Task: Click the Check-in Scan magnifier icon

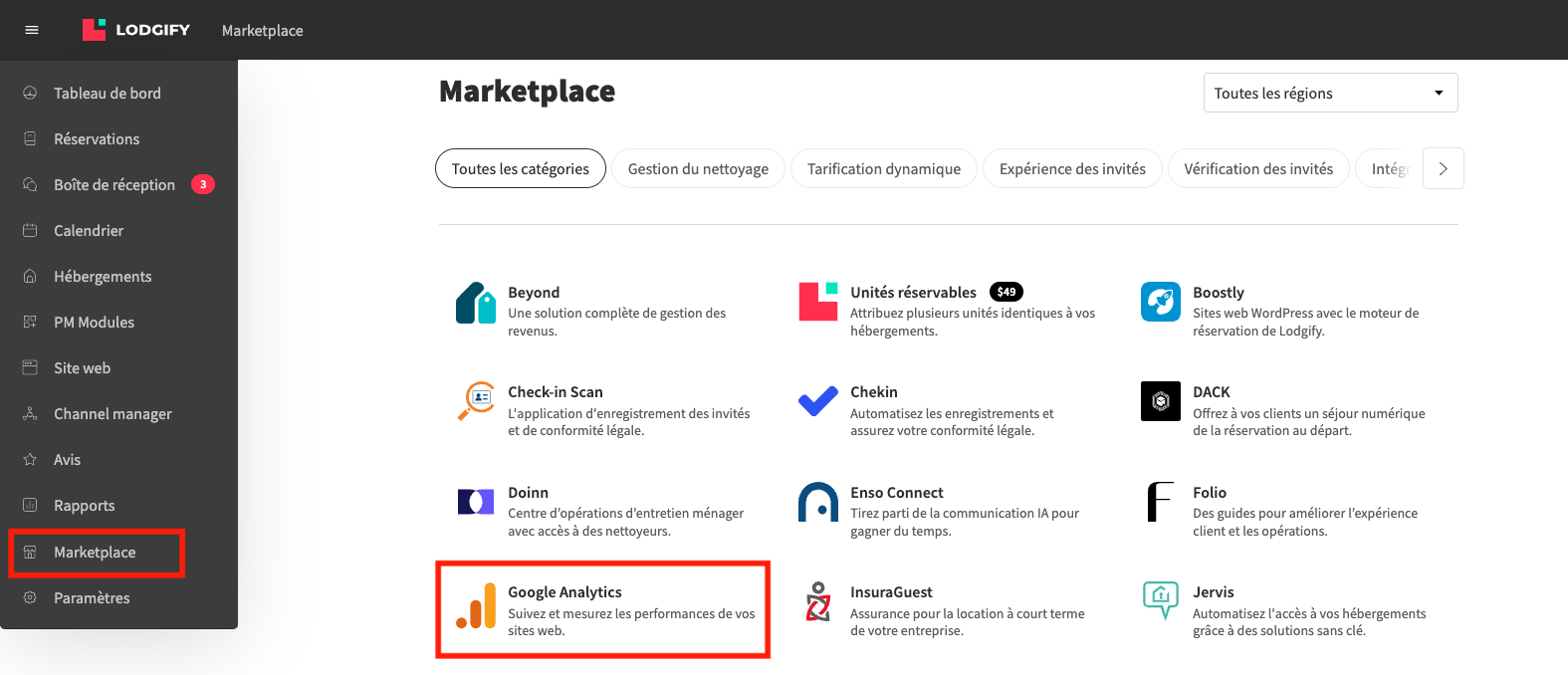Action: point(476,401)
